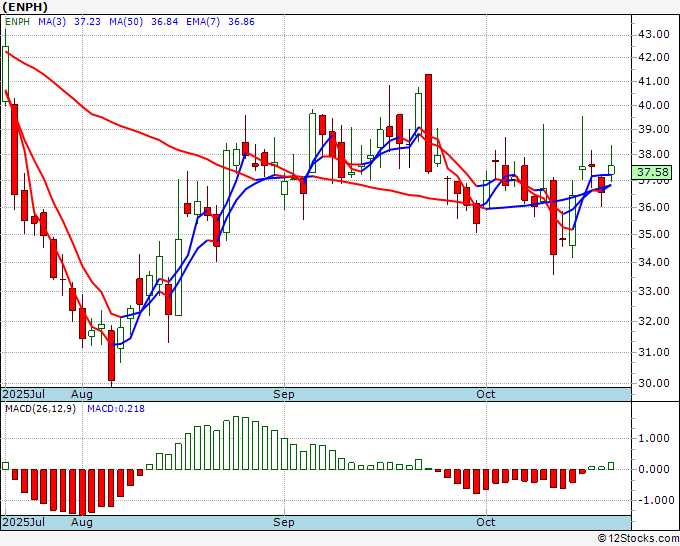This screenshot has width=680, height=546.
Task: Click the (ENPH) chart title
Action: click(24, 8)
